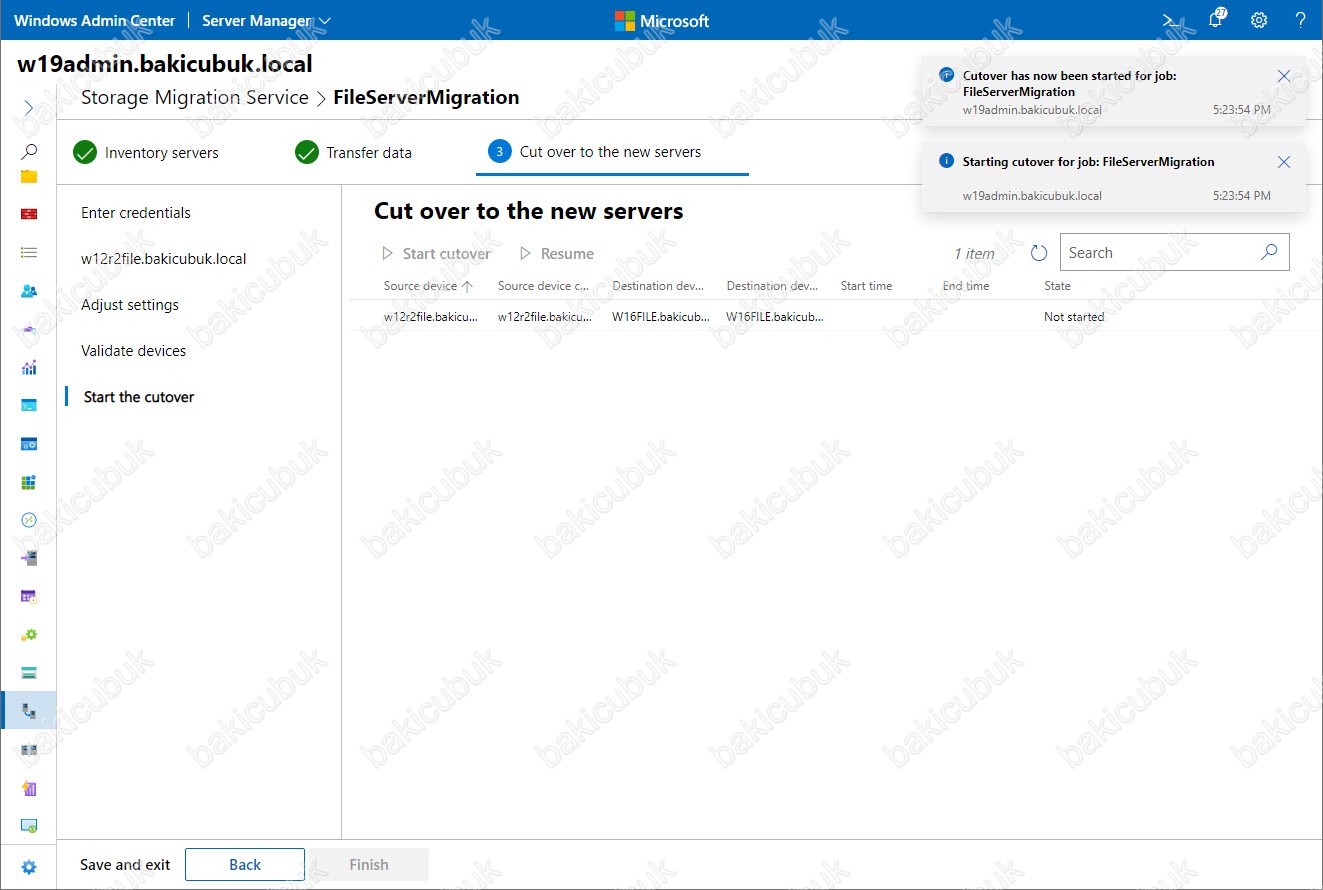Sort by first Destination dev... column header
Image resolution: width=1323 pixels, height=890 pixels.
pos(658,286)
